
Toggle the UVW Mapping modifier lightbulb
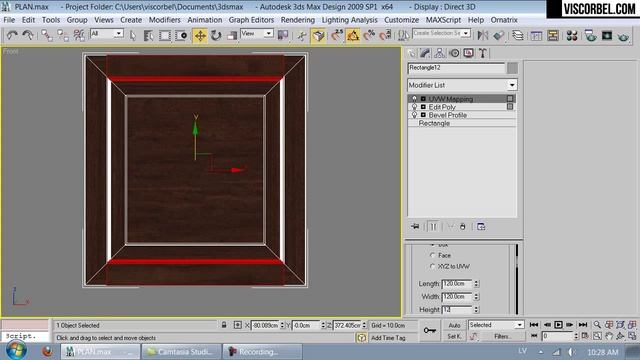click(414, 99)
